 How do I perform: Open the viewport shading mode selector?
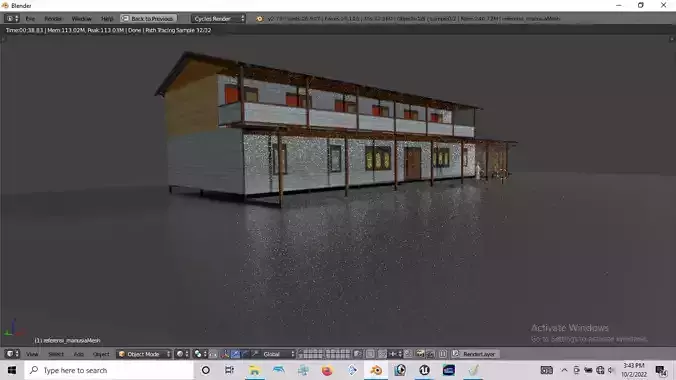point(182,354)
